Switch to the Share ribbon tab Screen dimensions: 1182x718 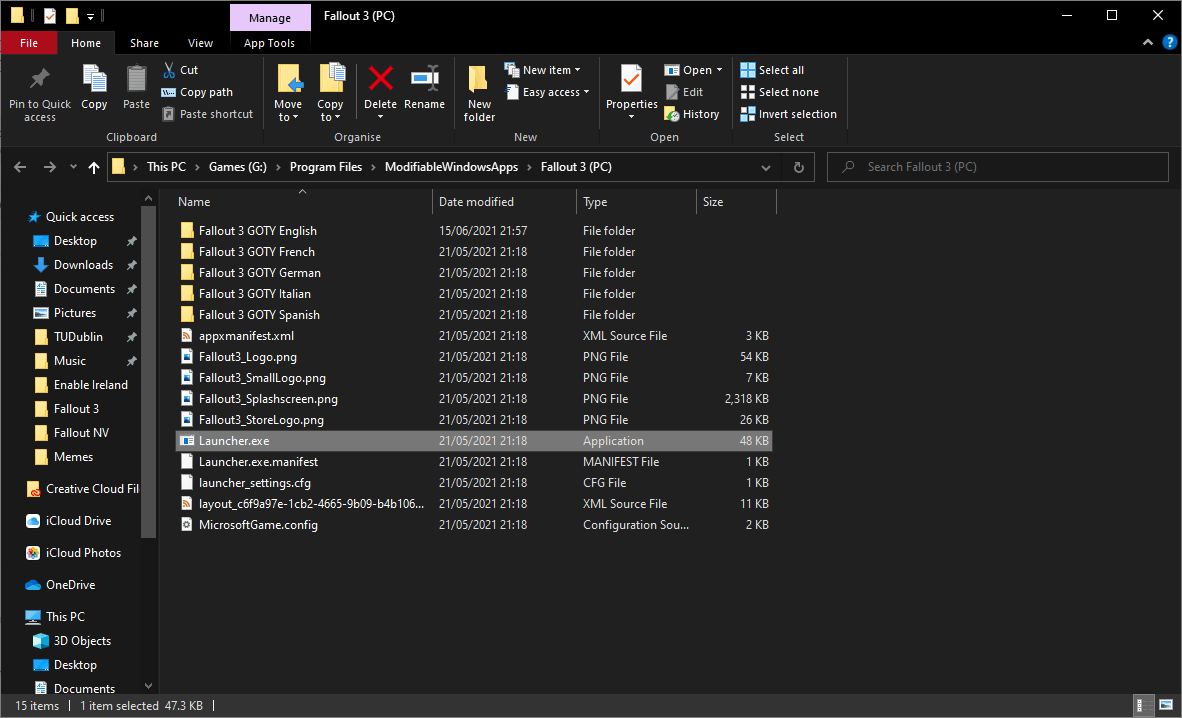pyautogui.click(x=144, y=43)
